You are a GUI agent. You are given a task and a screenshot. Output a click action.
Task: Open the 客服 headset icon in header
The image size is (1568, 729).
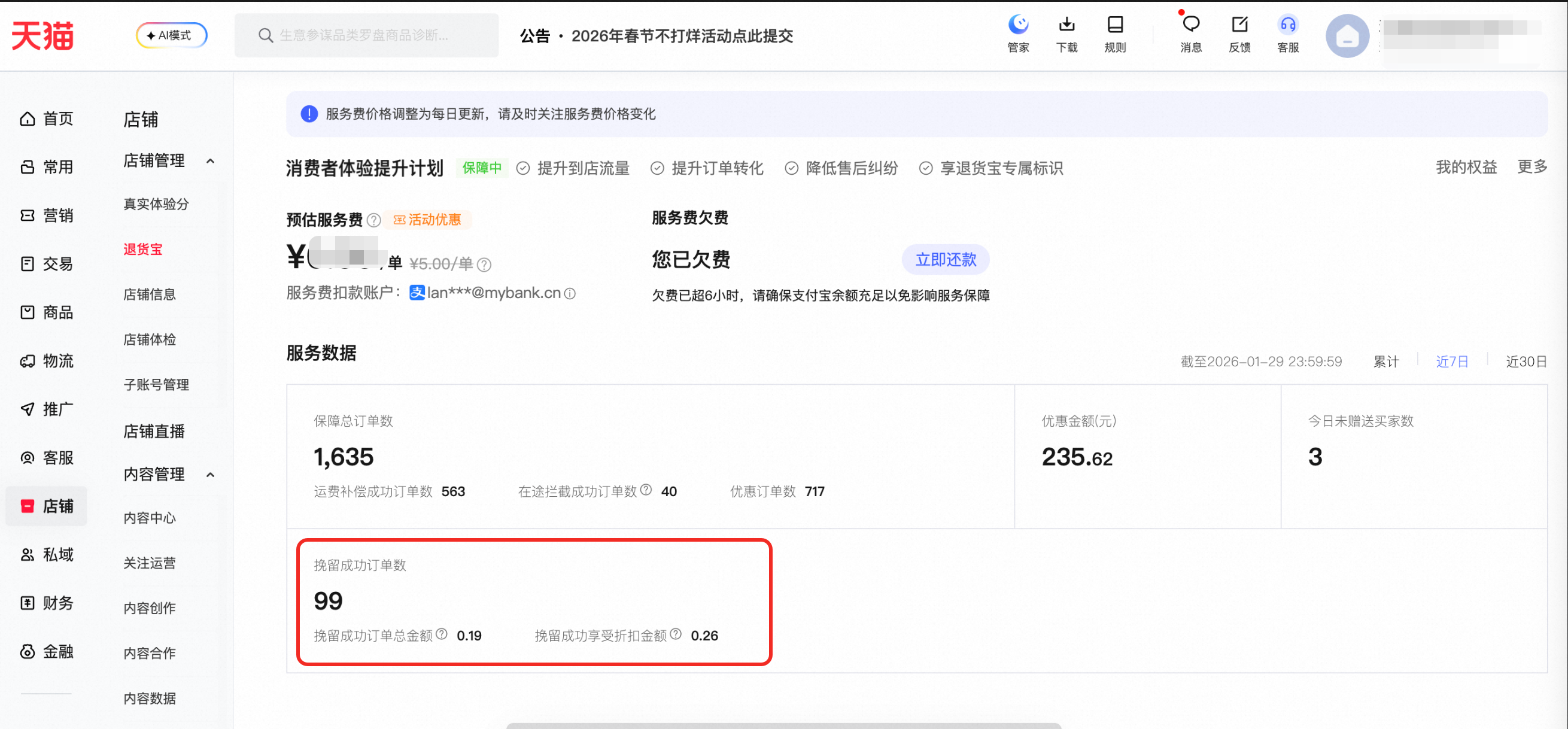[x=1288, y=34]
